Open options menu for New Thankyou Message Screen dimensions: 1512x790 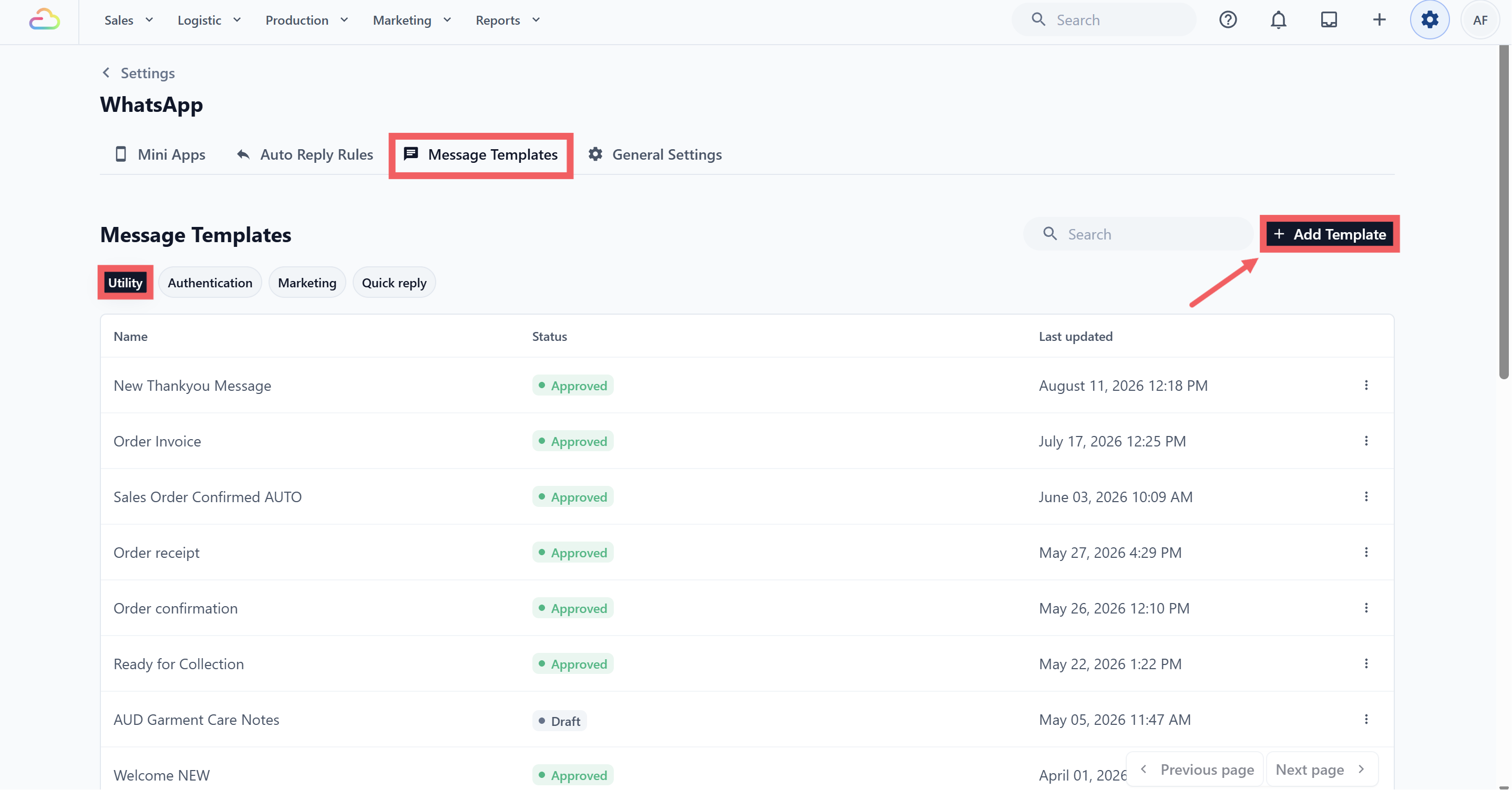click(1366, 386)
